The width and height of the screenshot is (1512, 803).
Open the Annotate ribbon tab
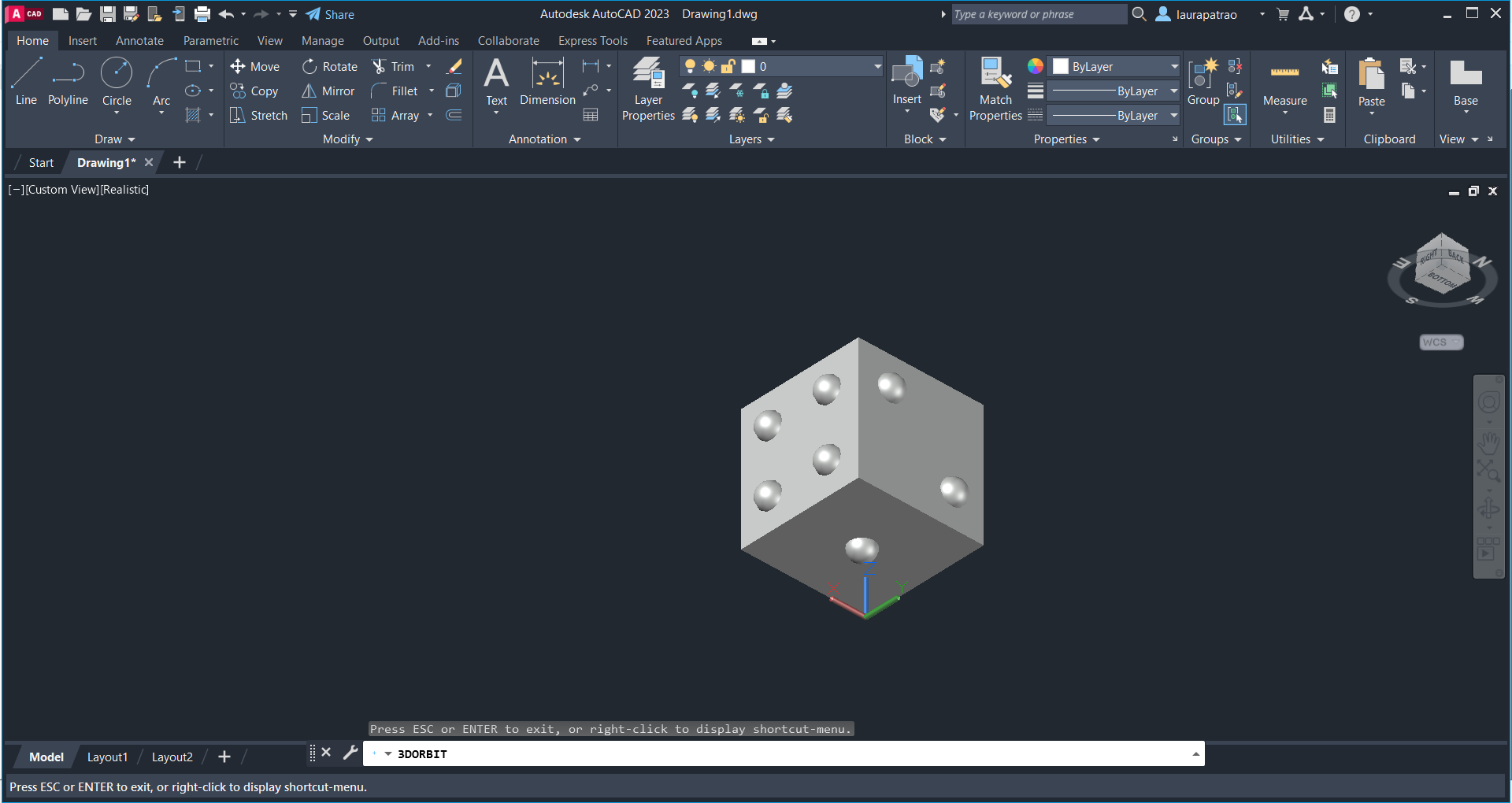coord(139,41)
